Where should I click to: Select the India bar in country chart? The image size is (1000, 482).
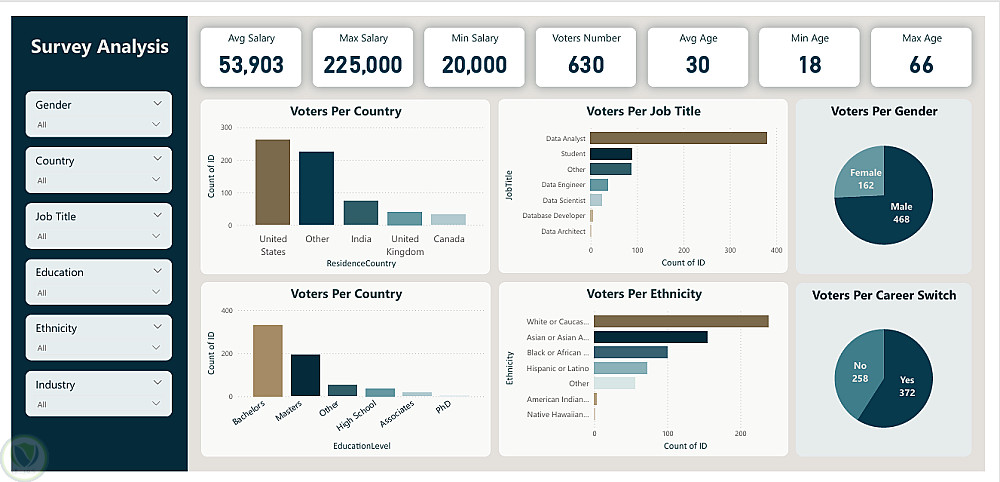(x=360, y=213)
